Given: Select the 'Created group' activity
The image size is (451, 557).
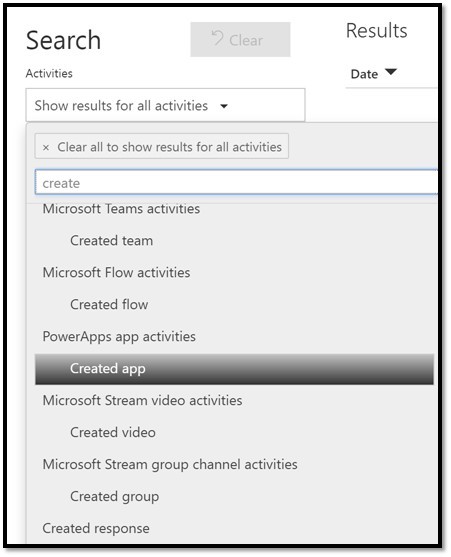Looking at the screenshot, I should tap(114, 497).
